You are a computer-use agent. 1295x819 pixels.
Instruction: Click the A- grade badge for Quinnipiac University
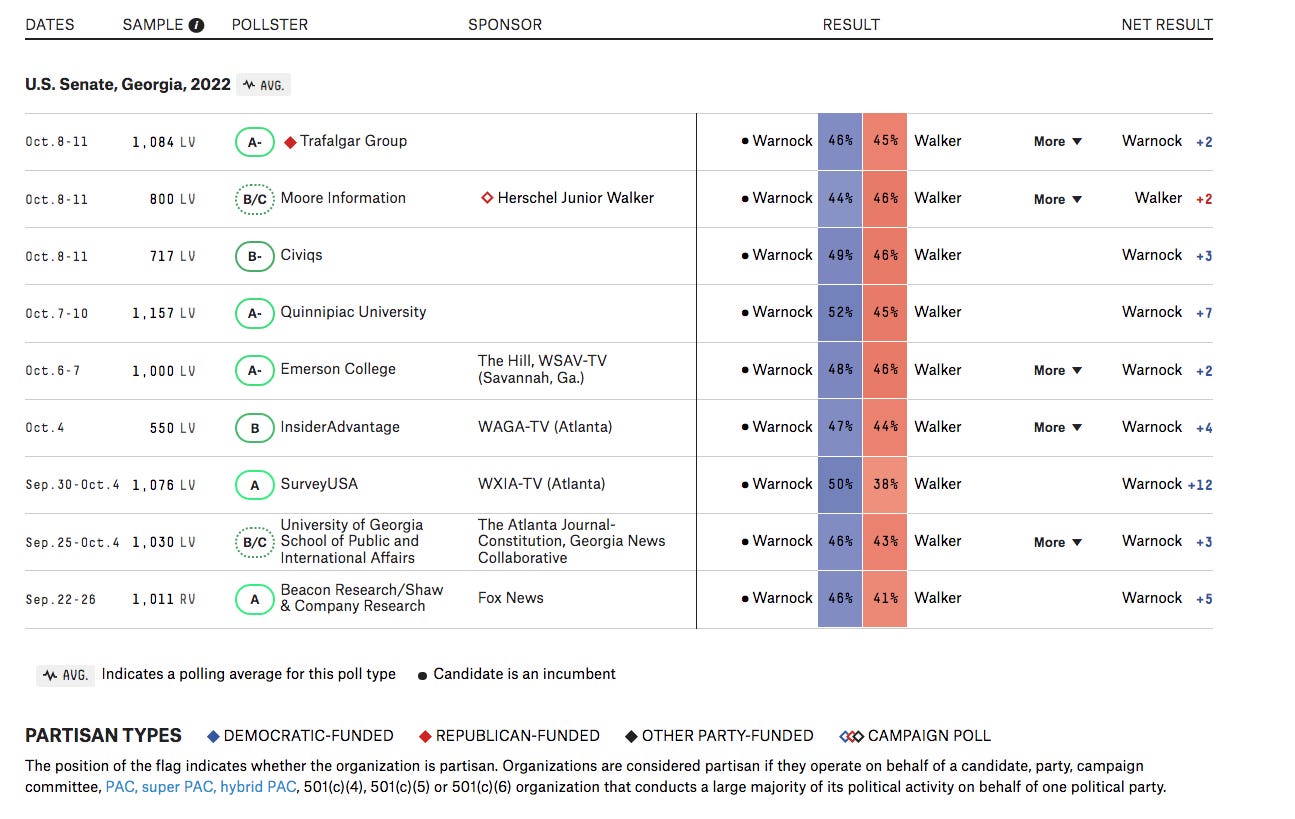coord(255,313)
